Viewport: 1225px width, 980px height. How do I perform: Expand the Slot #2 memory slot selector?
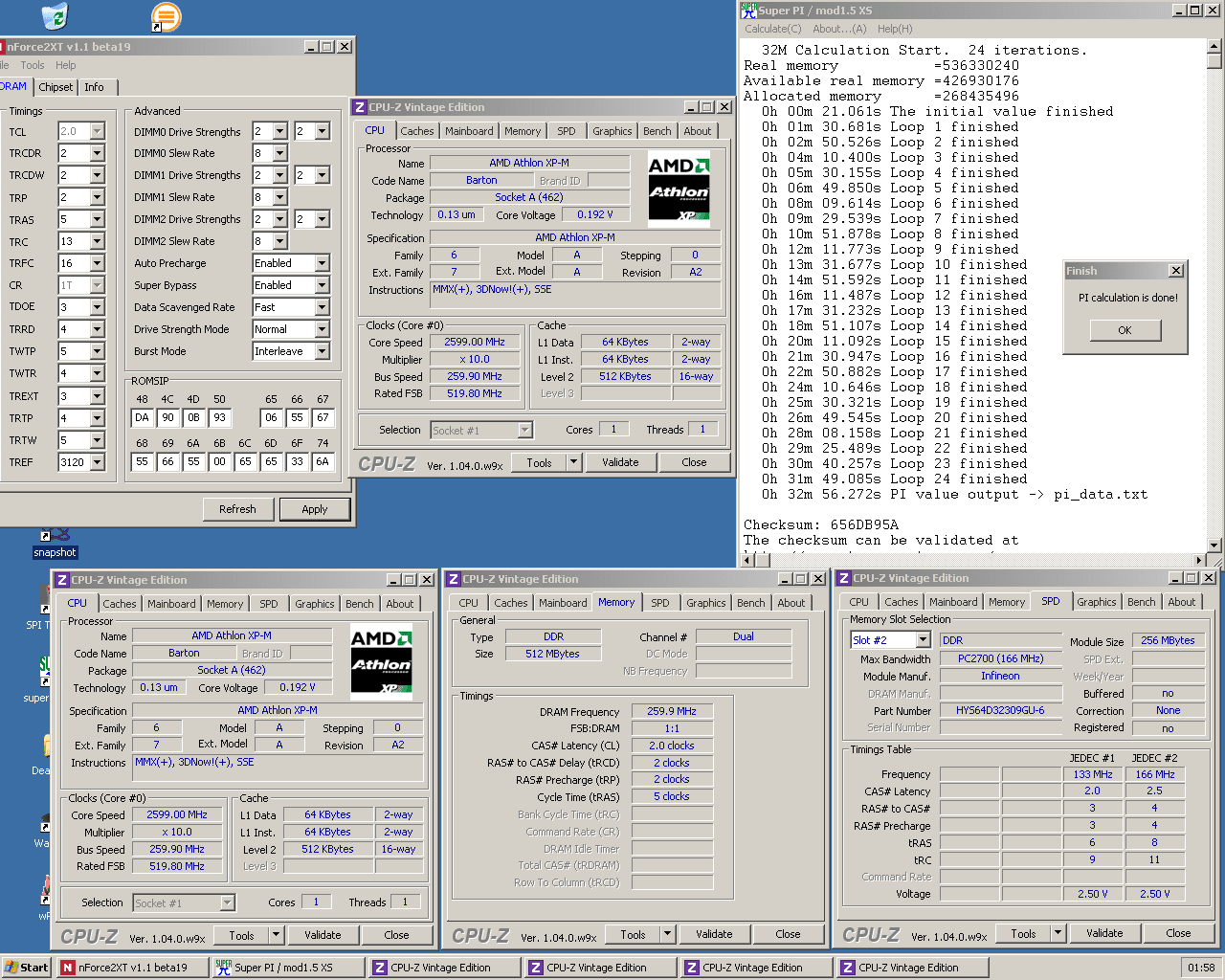pos(923,640)
